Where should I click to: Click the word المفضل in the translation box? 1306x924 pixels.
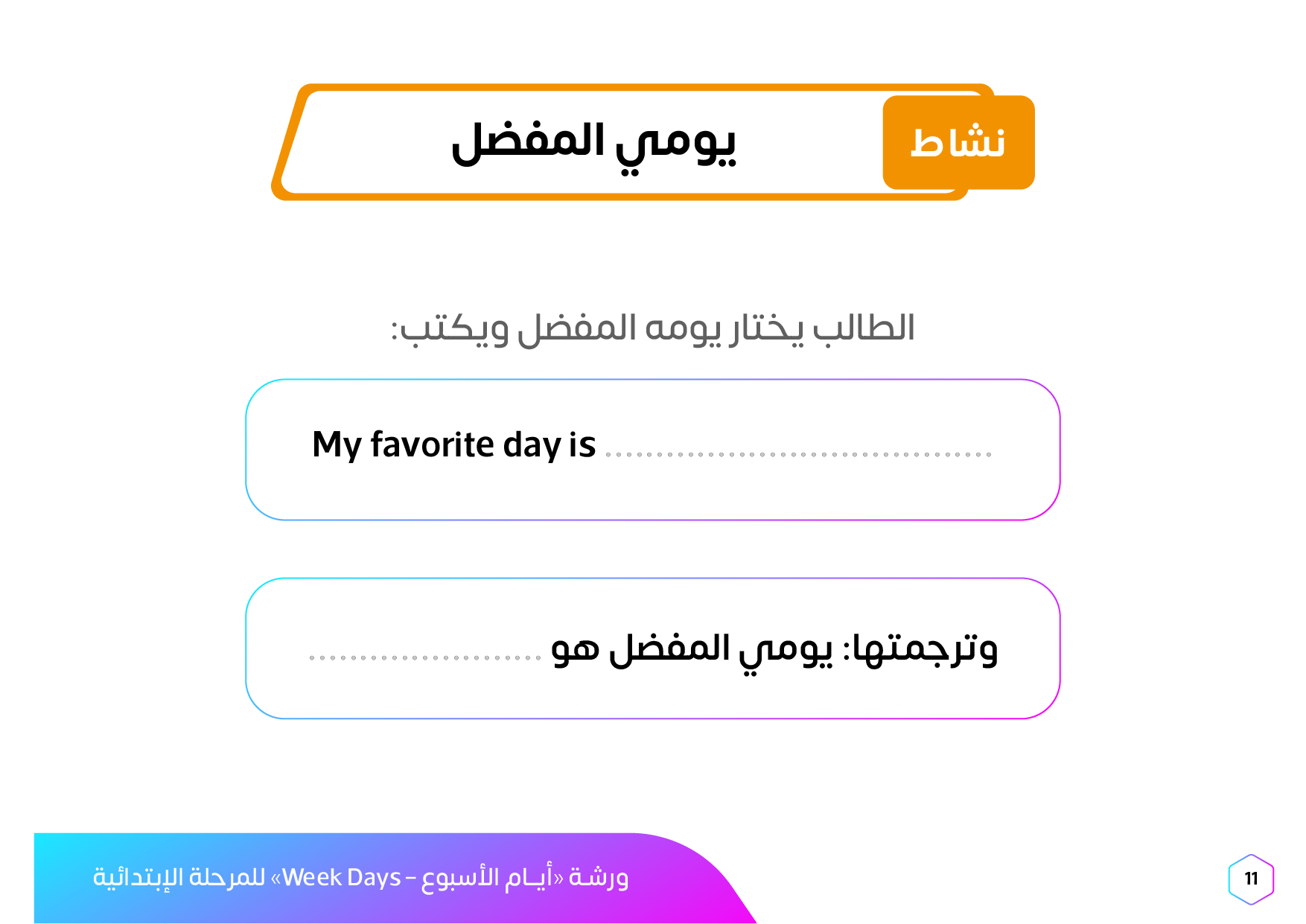[669, 649]
